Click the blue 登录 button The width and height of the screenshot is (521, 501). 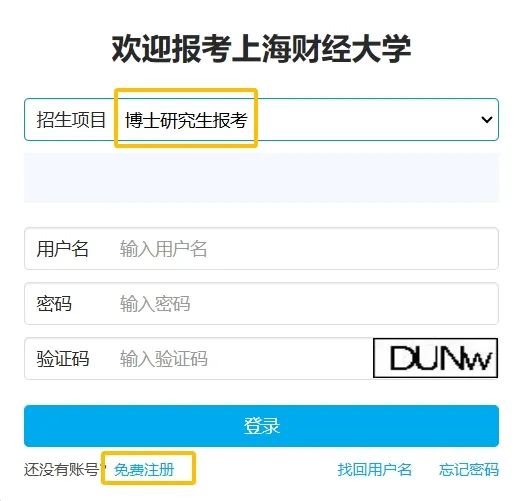tap(261, 426)
